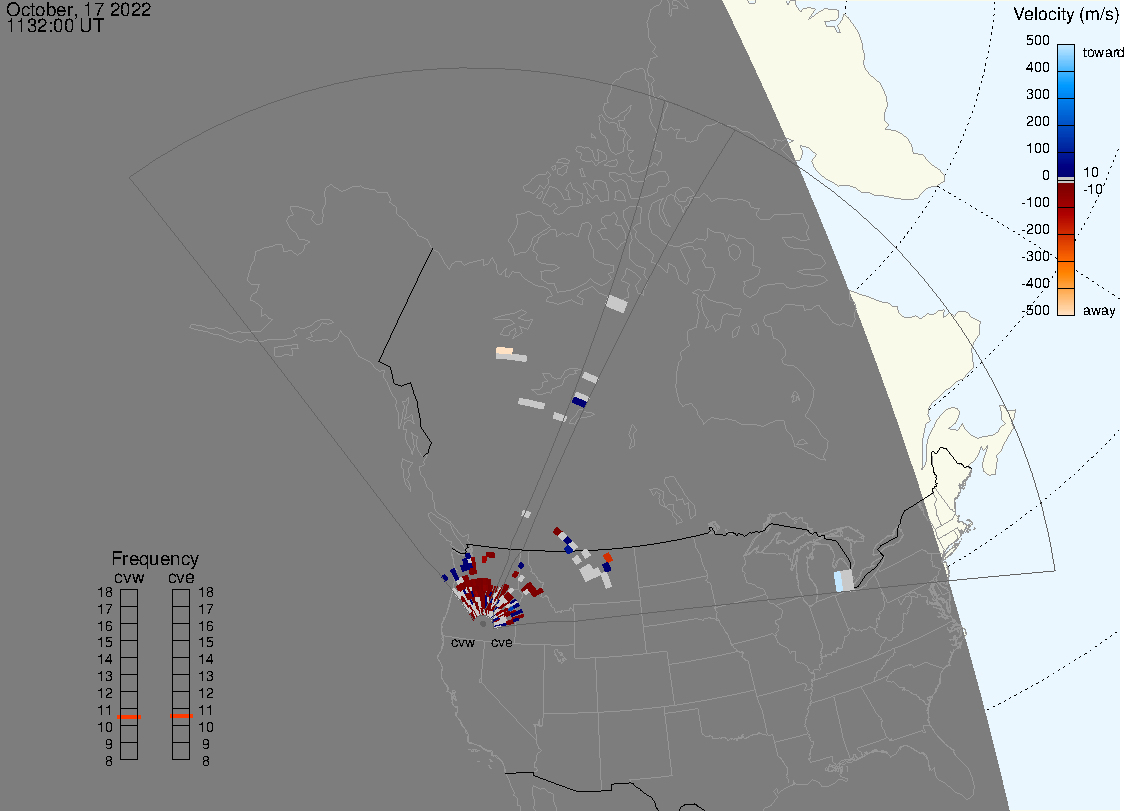Click the "18" label beside the cve bar
1124x811 pixels.
click(206, 593)
